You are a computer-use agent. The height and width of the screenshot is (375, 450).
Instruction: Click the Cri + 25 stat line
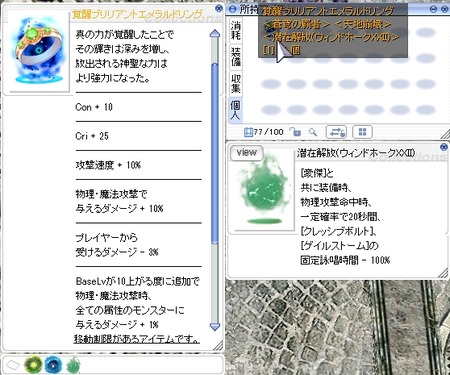tap(92, 136)
